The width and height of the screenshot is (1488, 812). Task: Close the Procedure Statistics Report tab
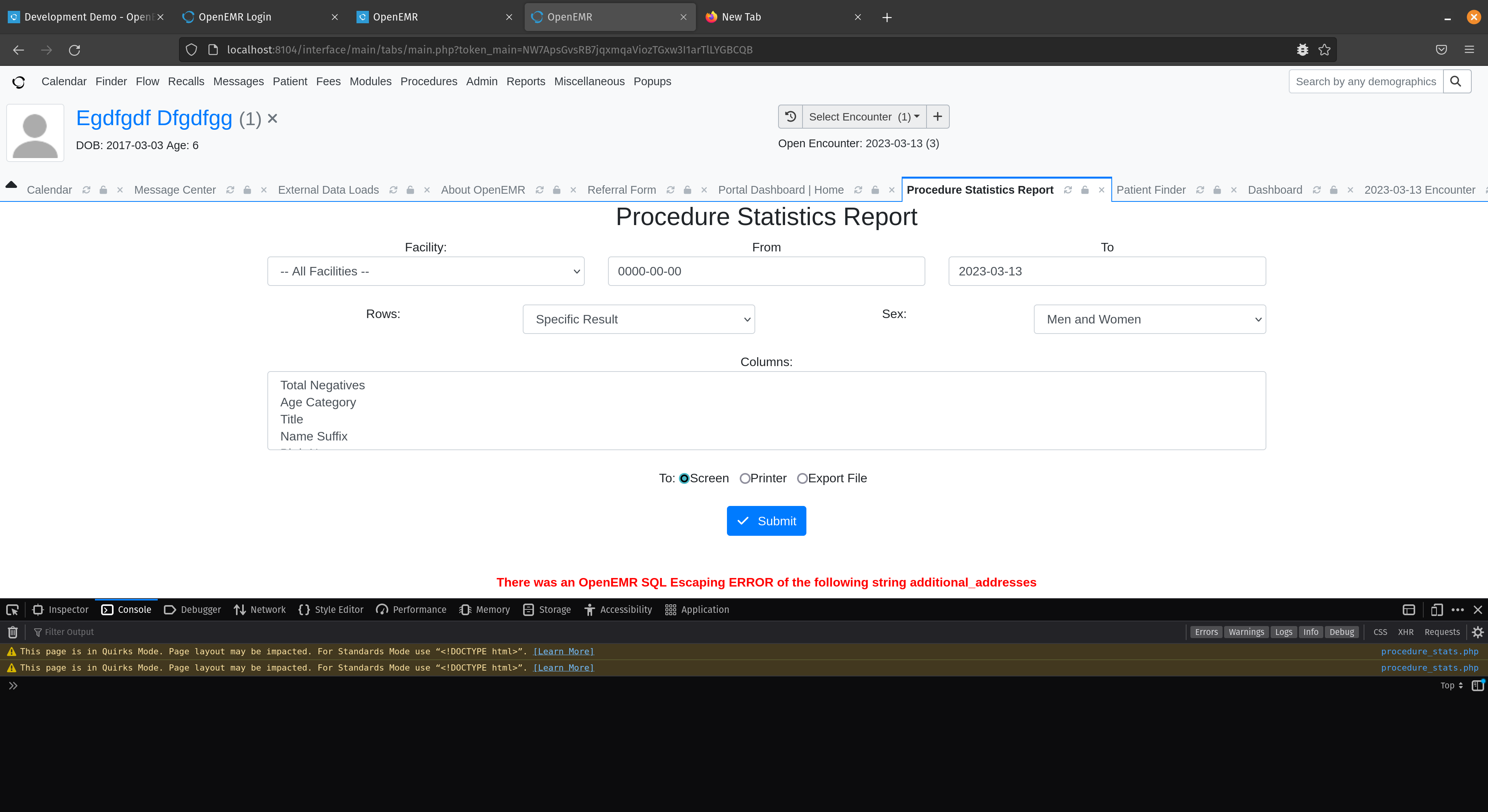[1102, 190]
